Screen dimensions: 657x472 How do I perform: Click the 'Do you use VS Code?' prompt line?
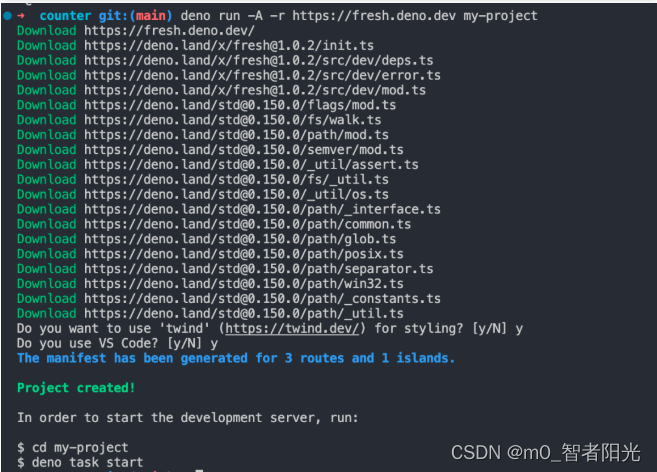117,343
